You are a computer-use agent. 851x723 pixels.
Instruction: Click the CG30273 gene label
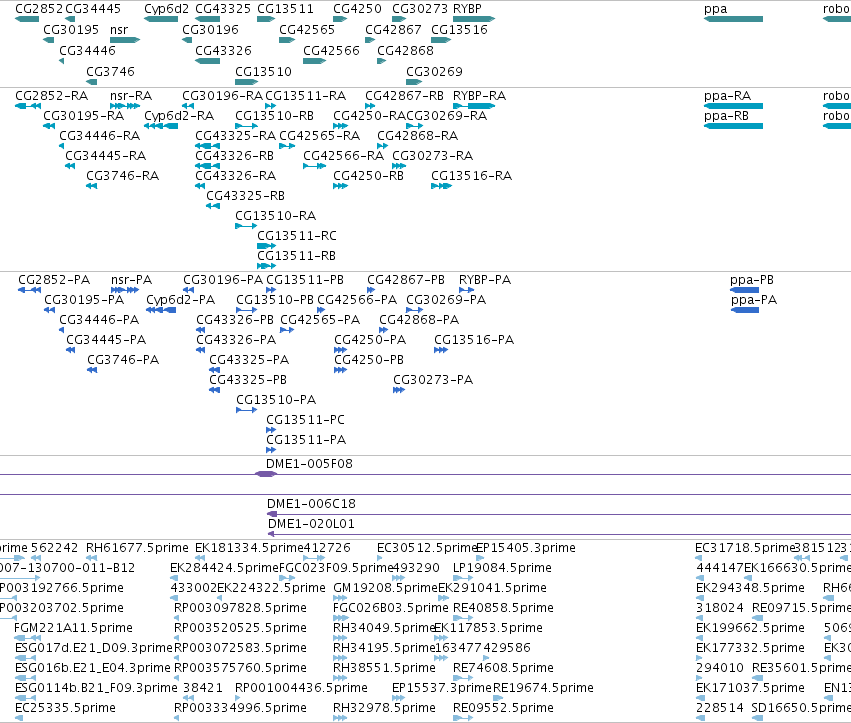pos(420,9)
